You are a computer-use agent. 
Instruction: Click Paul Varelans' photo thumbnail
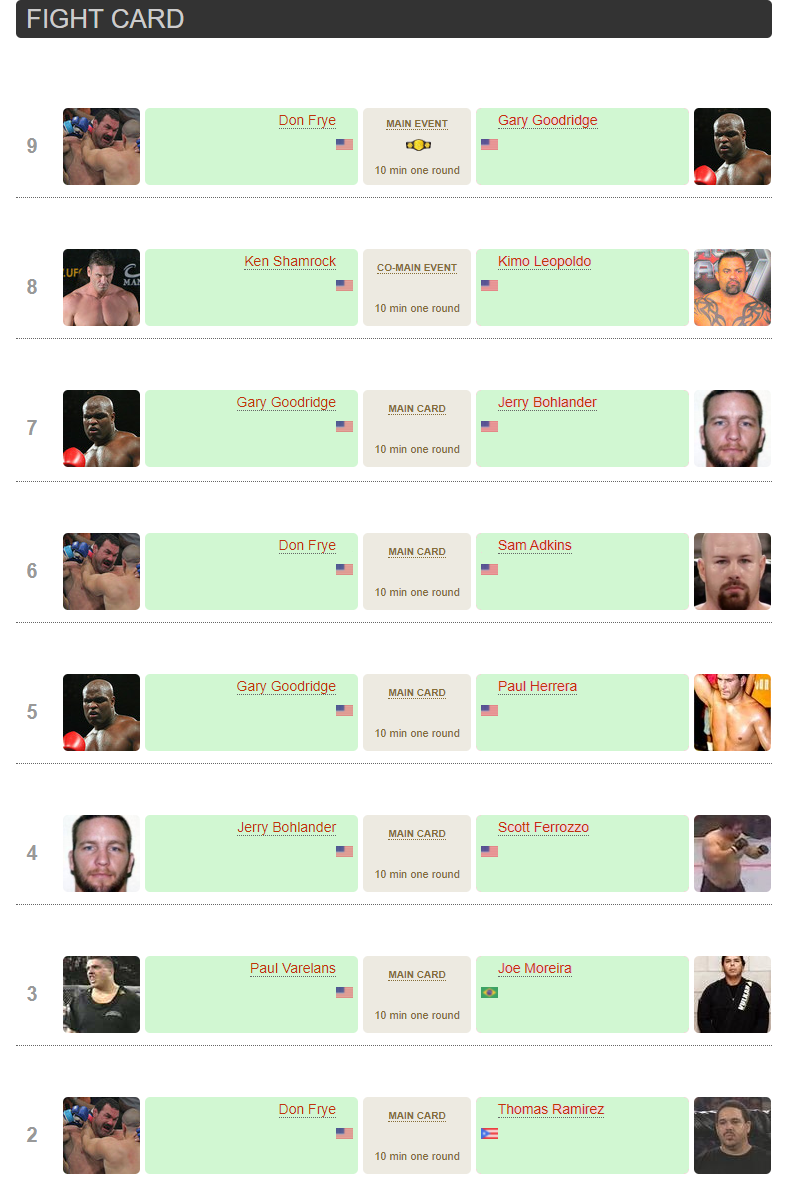[x=101, y=994]
